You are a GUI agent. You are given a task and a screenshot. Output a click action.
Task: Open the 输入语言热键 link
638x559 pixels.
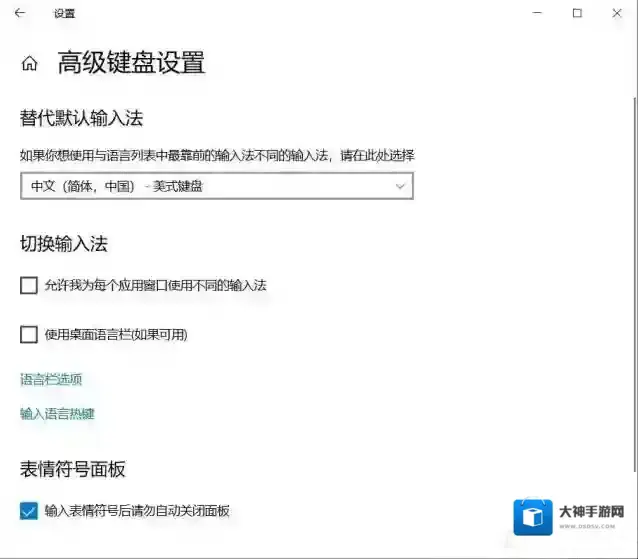pos(57,413)
